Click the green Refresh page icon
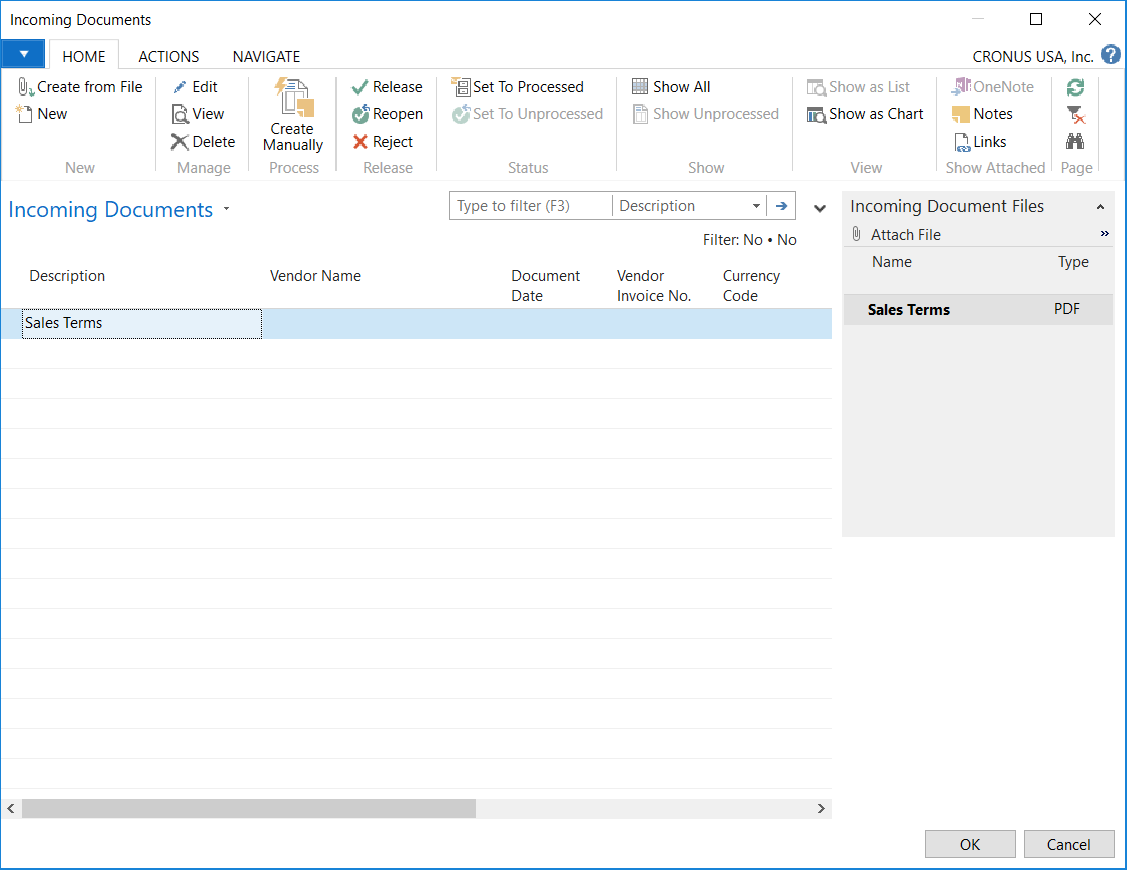 pos(1075,88)
